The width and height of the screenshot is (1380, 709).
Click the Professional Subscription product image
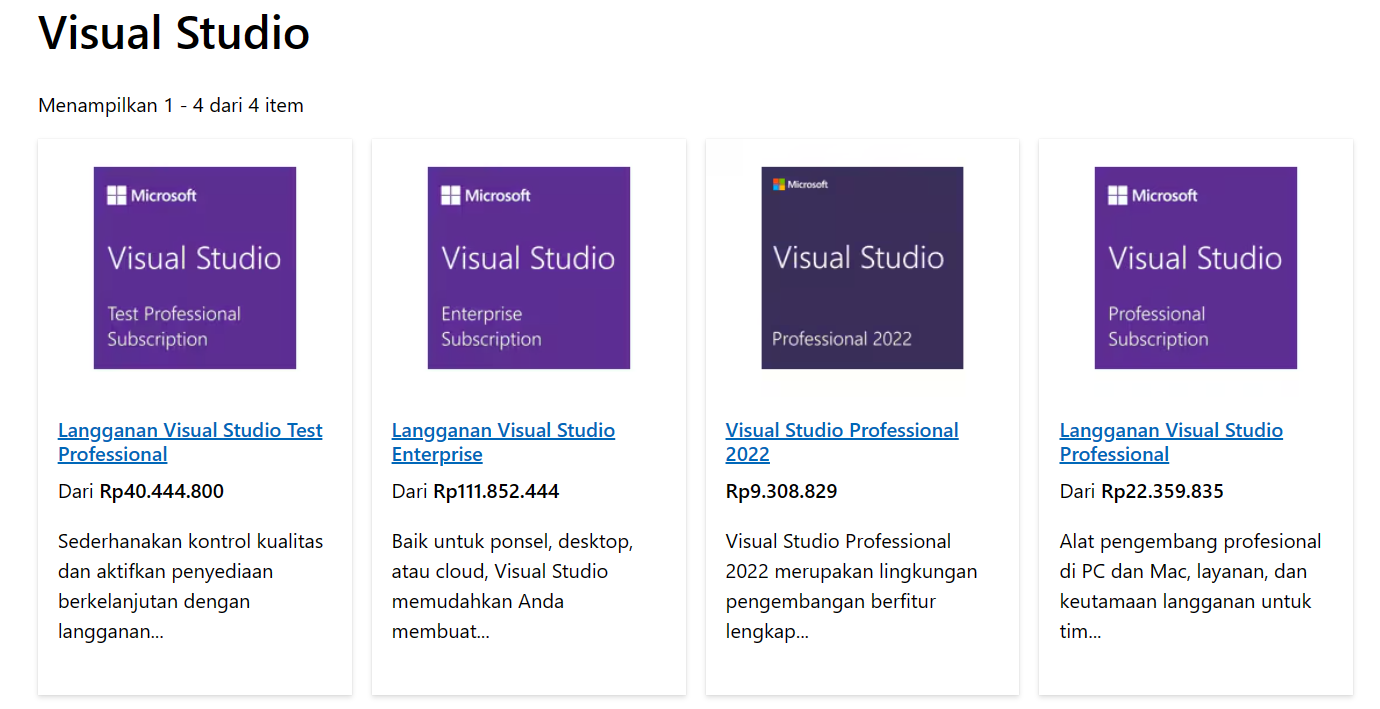(x=1196, y=268)
